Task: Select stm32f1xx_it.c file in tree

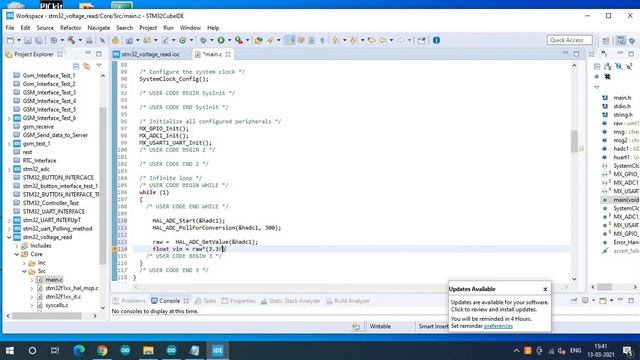Action: tap(63, 297)
